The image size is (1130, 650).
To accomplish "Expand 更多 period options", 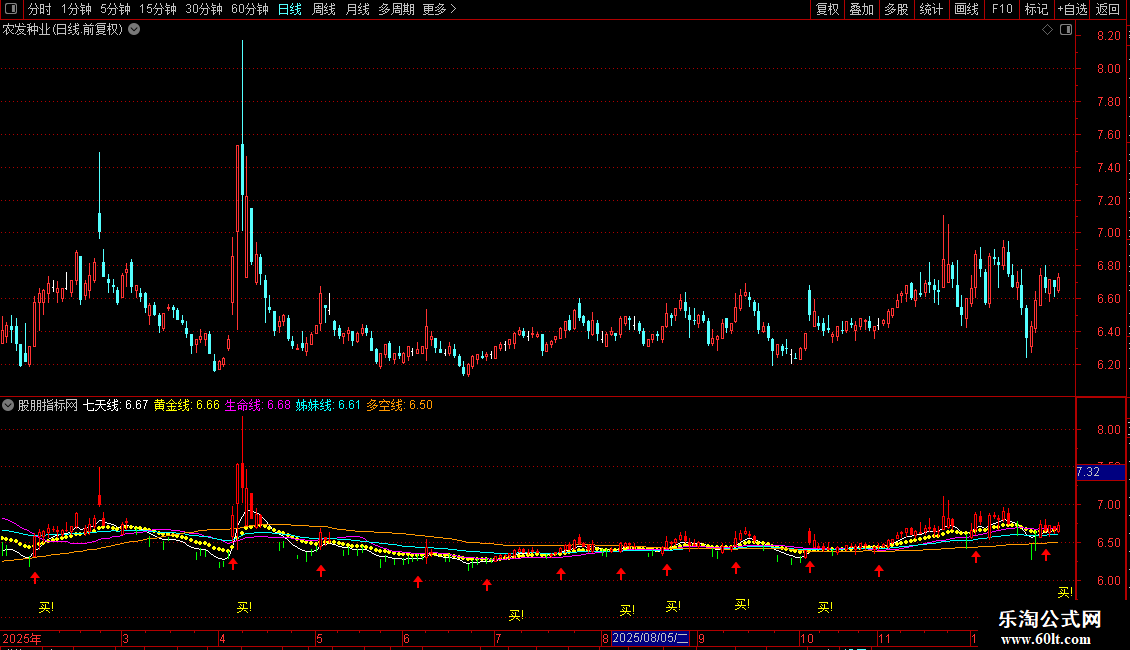I will 439,9.
